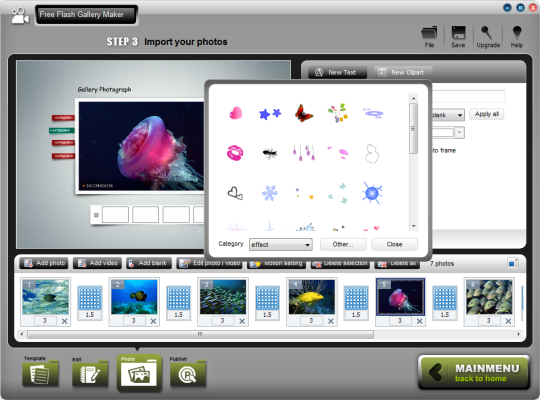Select the blue snowflake clipart
Image resolution: width=540 pixels, height=400 pixels.
point(270,193)
